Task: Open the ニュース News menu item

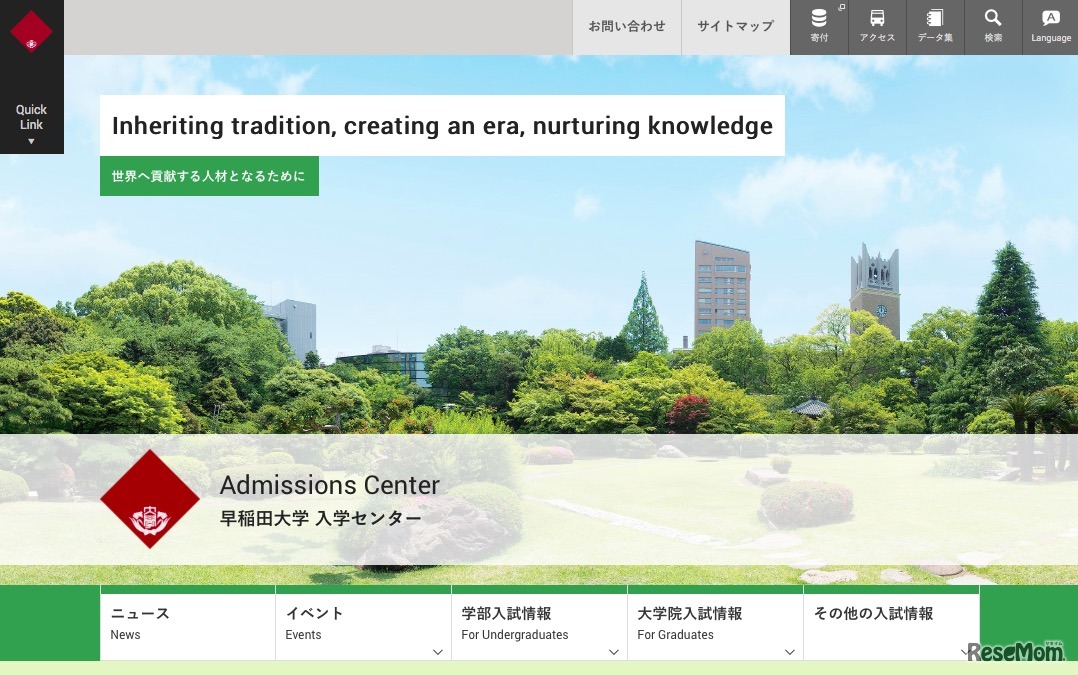Action: tap(187, 623)
